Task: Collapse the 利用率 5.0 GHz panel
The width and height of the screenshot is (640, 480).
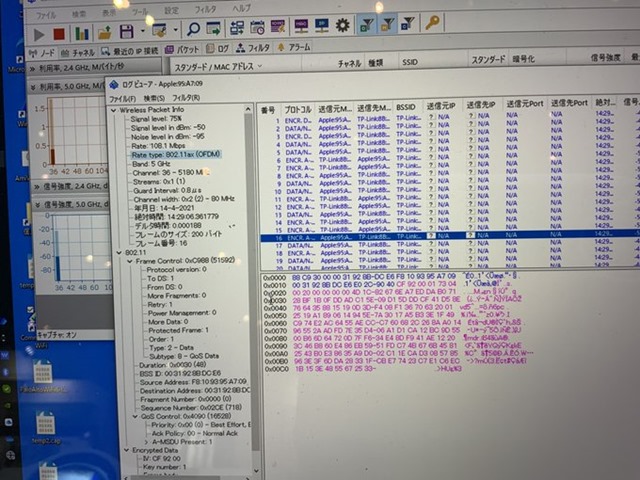Action: pos(33,87)
